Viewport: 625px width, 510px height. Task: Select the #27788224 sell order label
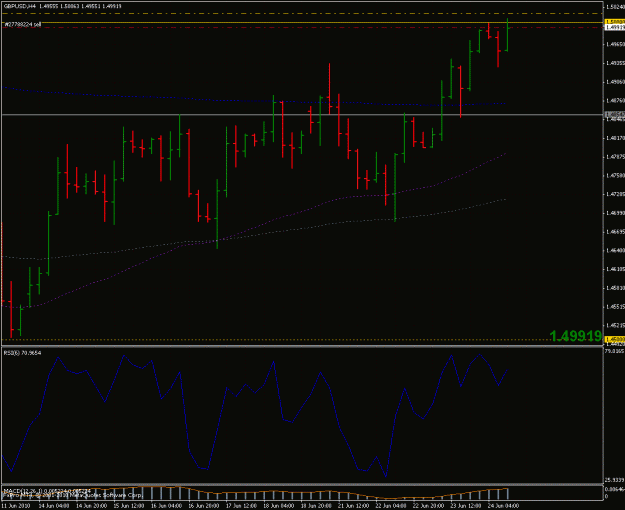click(x=23, y=25)
